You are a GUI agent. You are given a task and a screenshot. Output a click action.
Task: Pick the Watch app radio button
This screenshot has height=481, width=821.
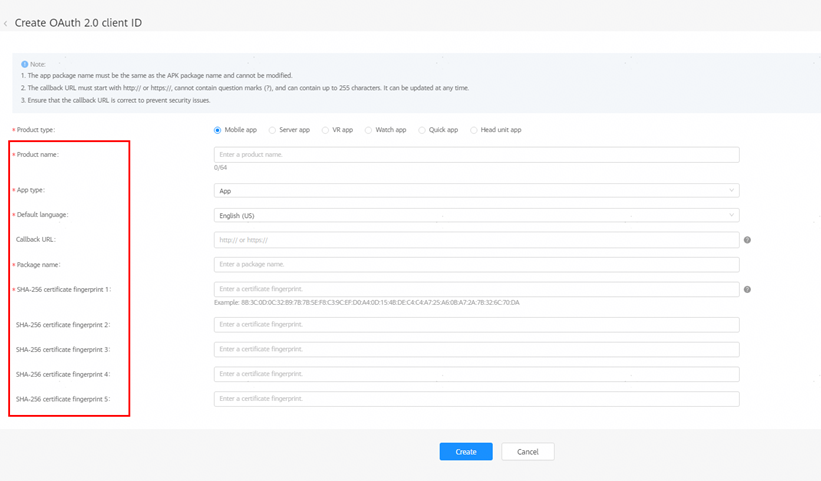click(368, 130)
